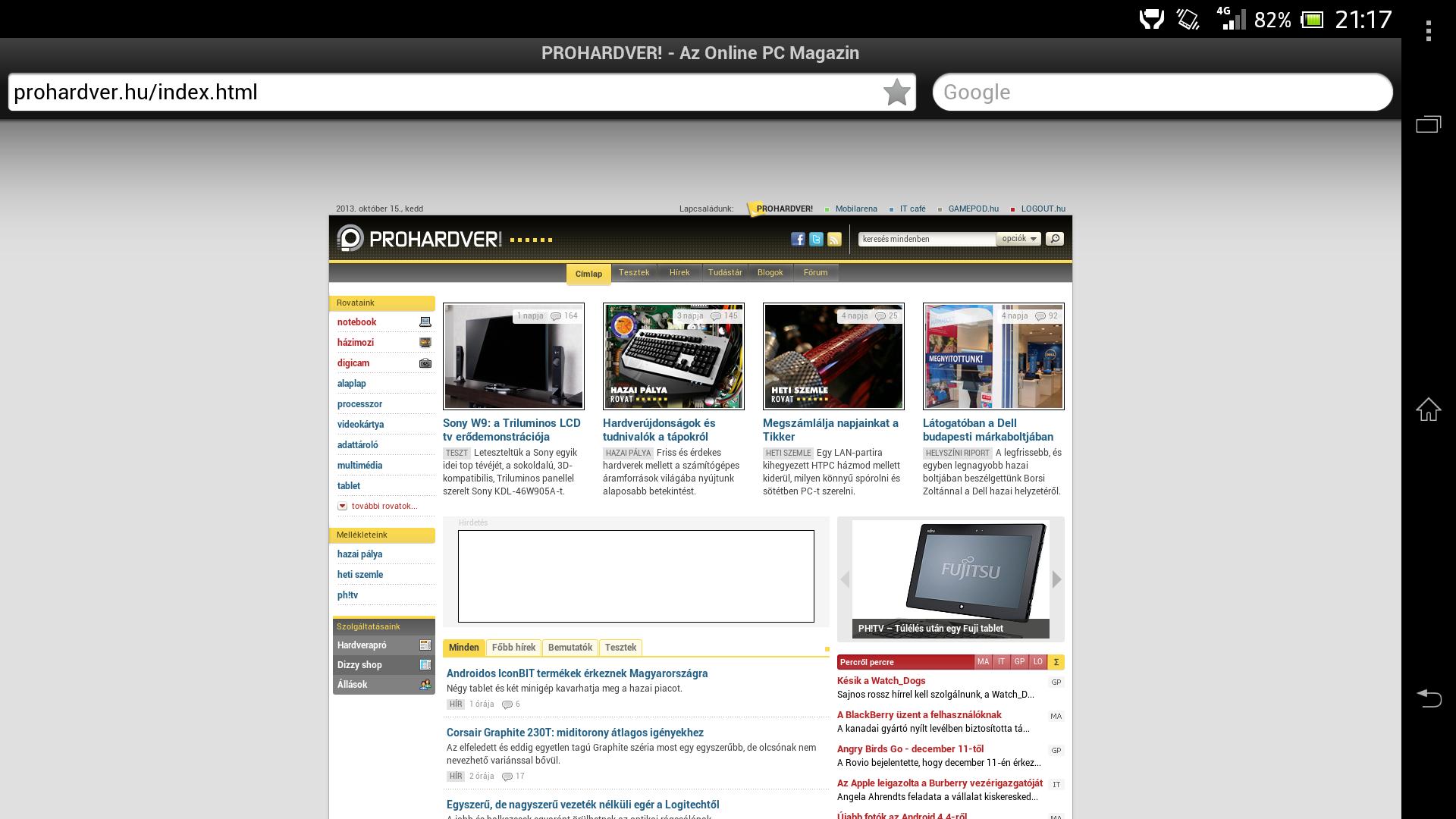Open the hazai pálya supplement

(x=359, y=554)
